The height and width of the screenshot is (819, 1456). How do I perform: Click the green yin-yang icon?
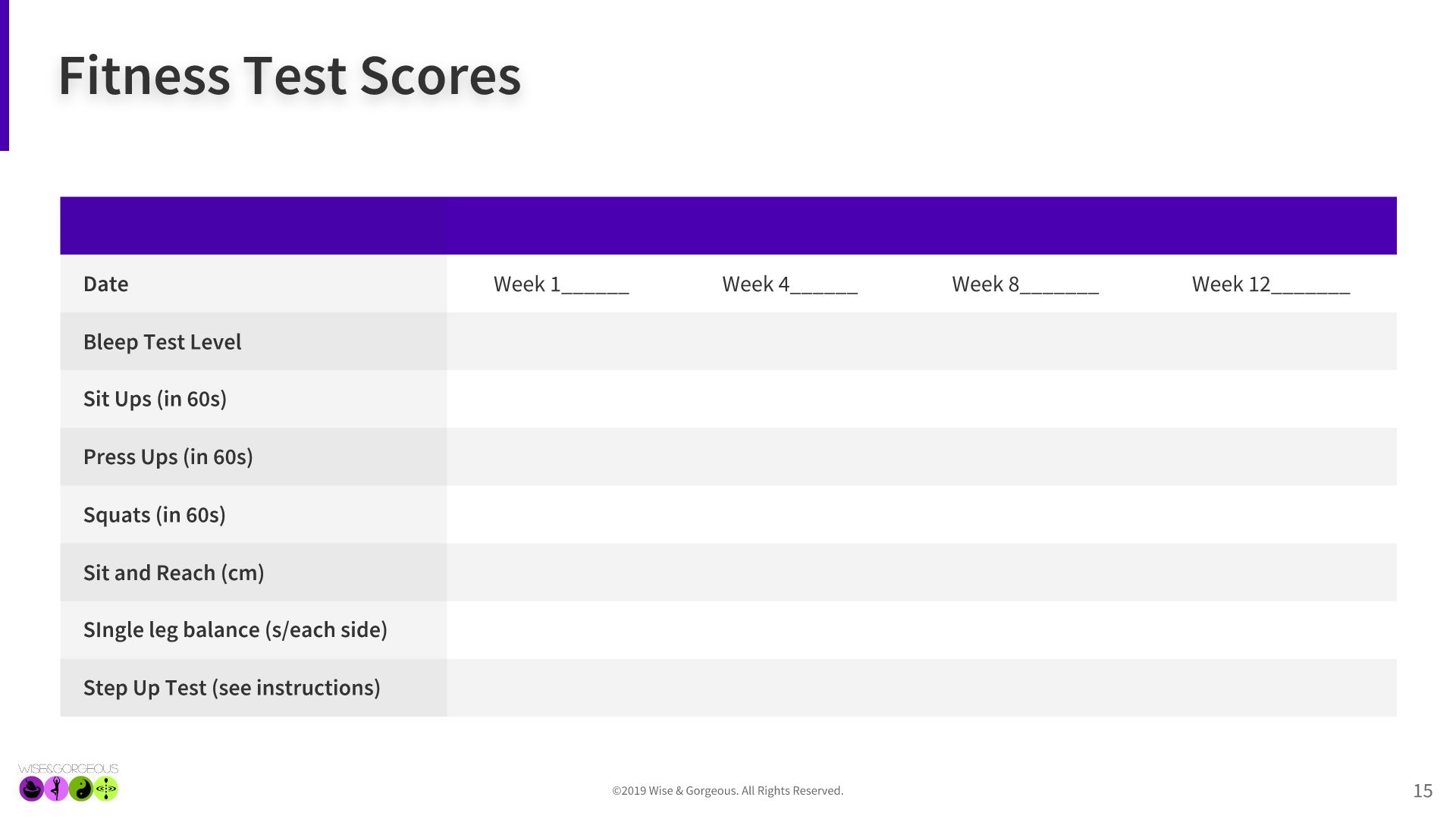tap(81, 789)
